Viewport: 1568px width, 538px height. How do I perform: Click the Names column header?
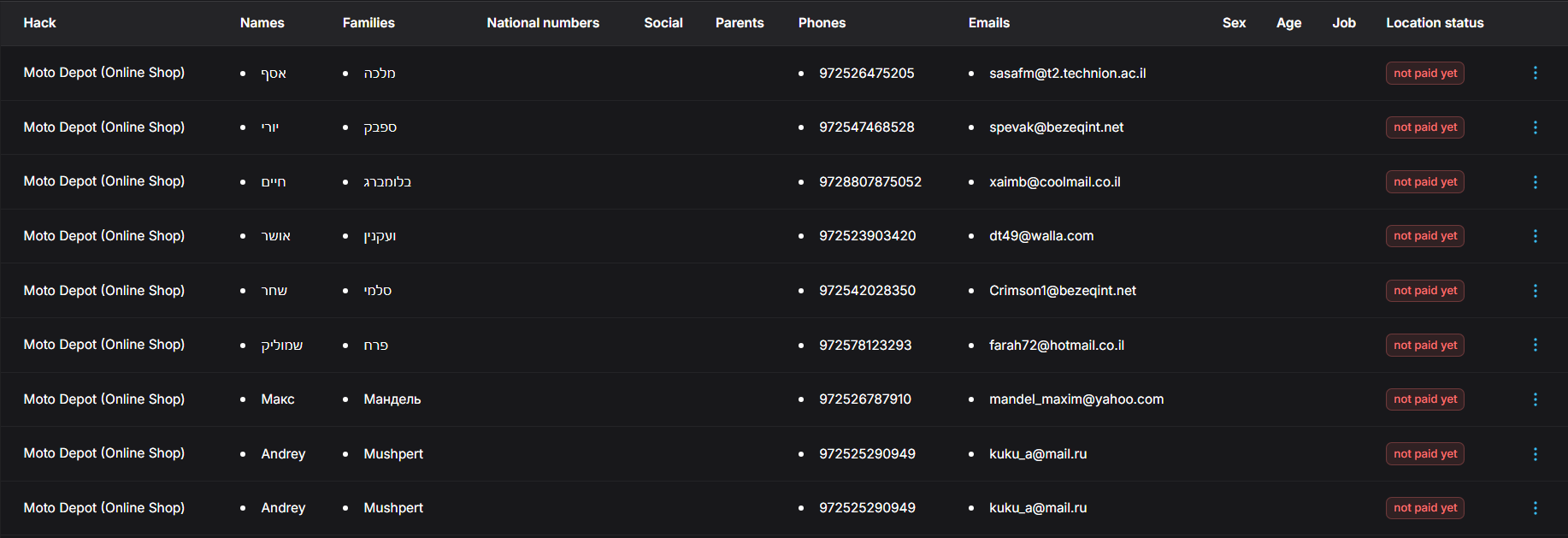point(262,23)
